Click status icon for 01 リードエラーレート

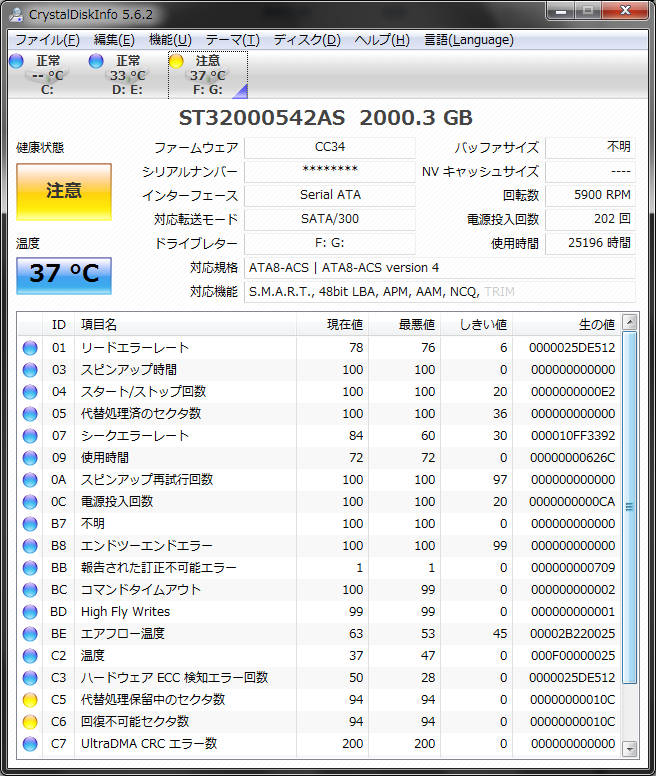(30, 348)
